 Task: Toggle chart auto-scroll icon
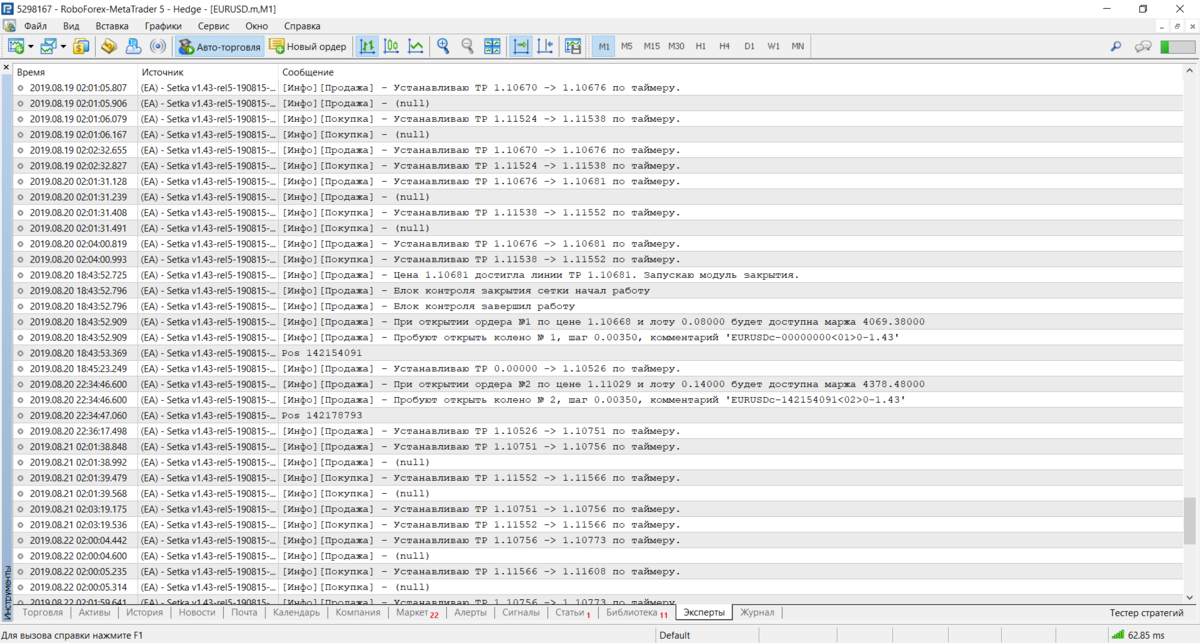(x=521, y=46)
